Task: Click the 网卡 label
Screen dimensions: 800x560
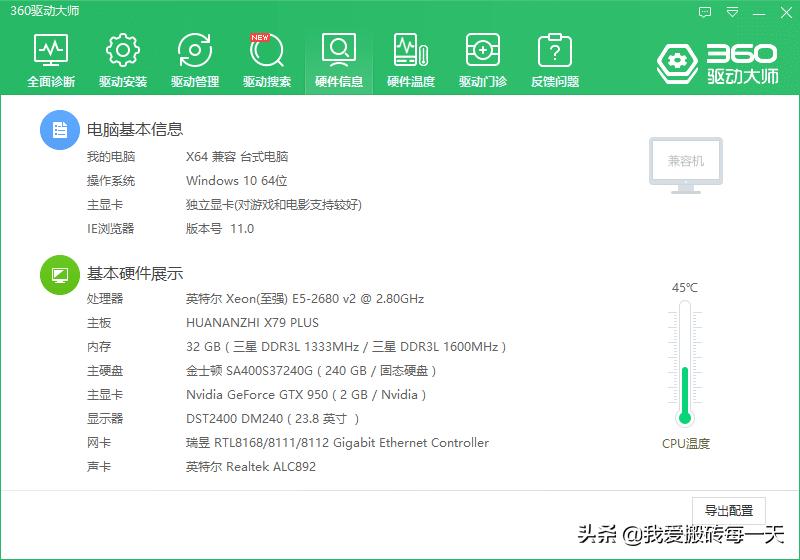Action: coord(99,443)
